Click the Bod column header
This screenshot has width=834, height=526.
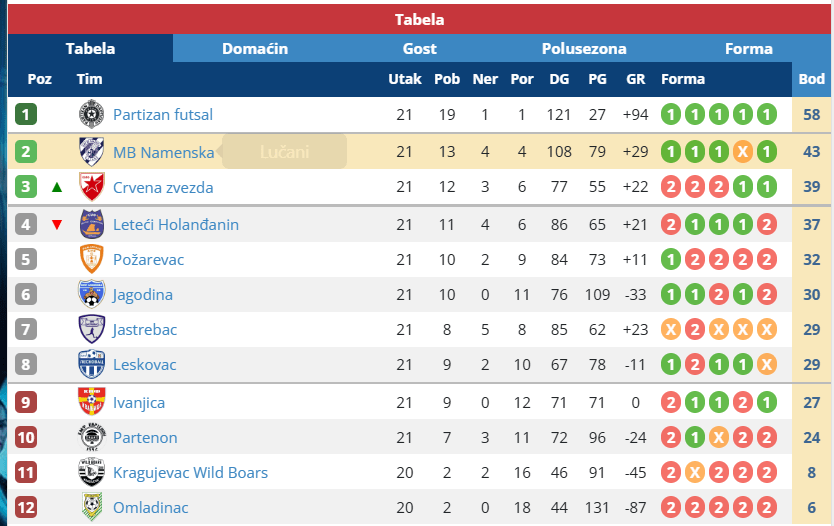[x=811, y=79]
